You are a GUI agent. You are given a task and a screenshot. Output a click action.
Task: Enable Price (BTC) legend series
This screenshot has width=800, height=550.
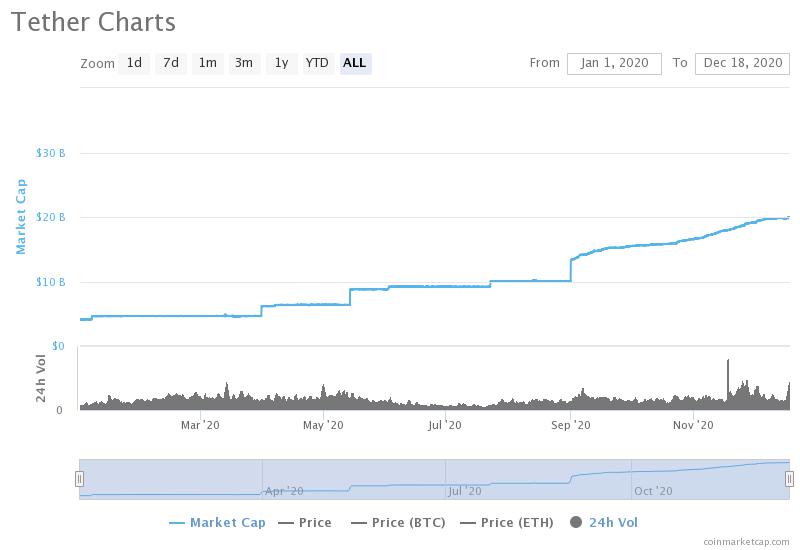(401, 522)
